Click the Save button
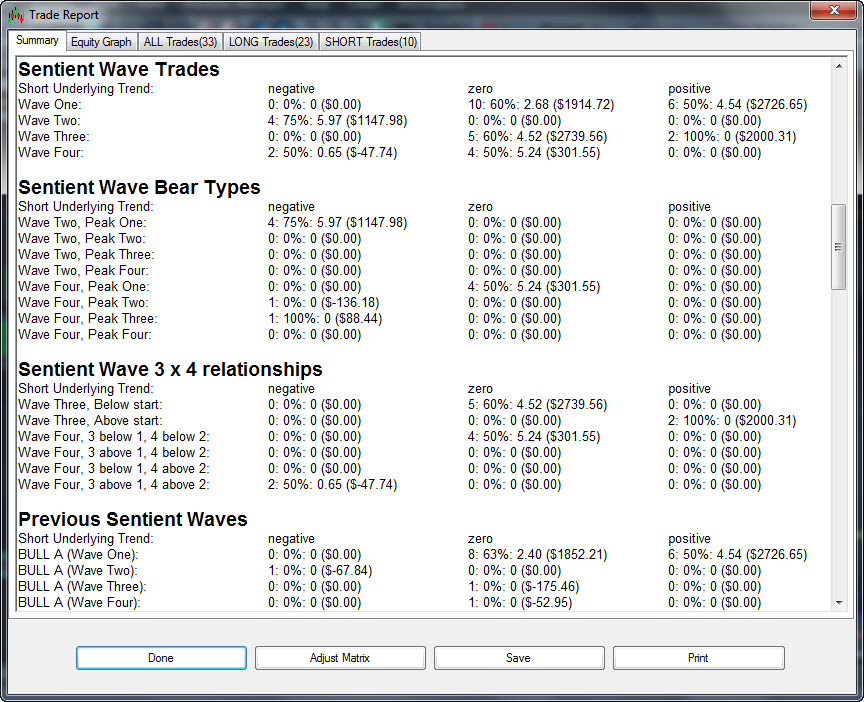The image size is (864, 702). (519, 658)
